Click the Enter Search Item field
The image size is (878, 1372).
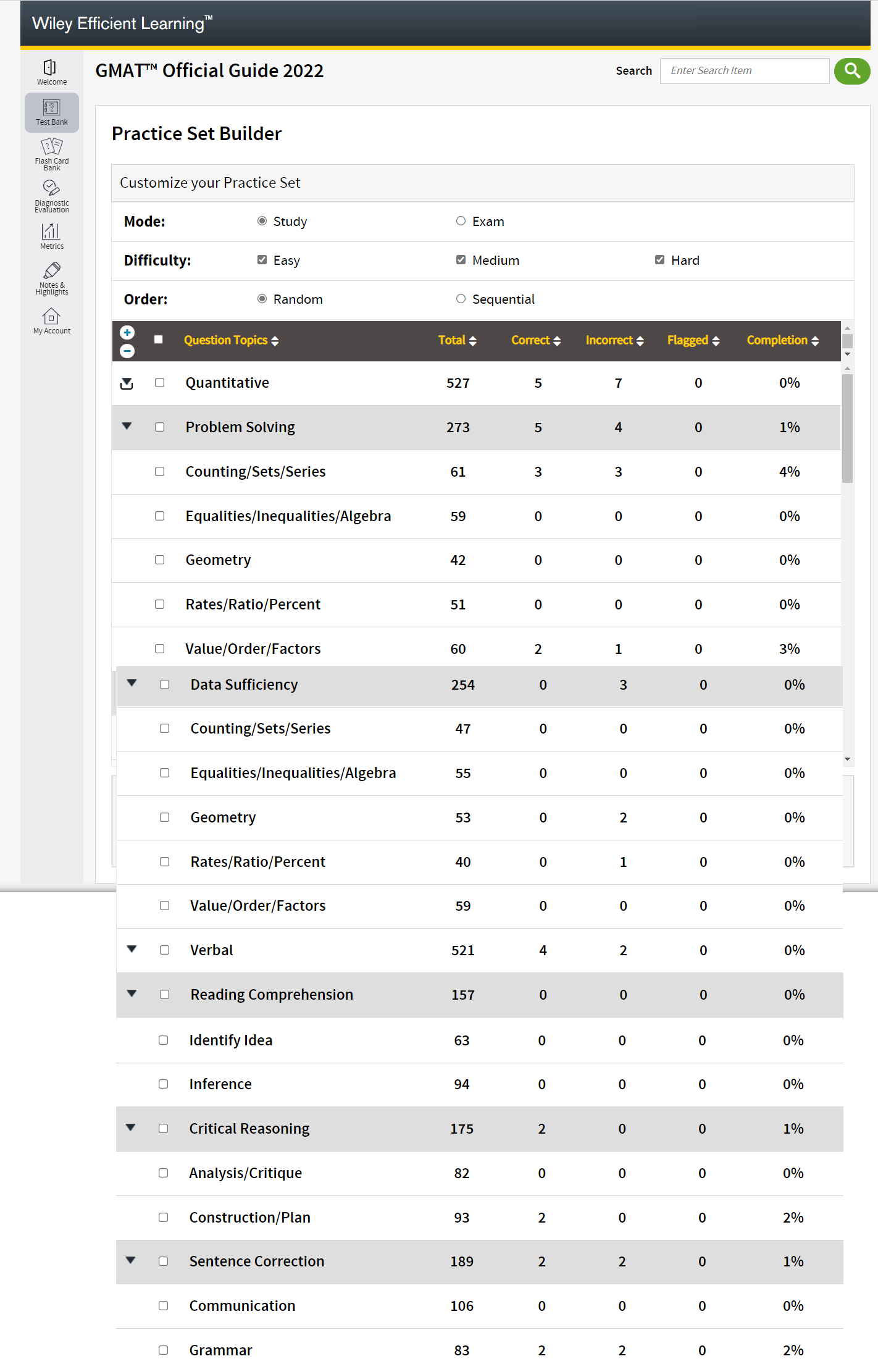click(744, 71)
